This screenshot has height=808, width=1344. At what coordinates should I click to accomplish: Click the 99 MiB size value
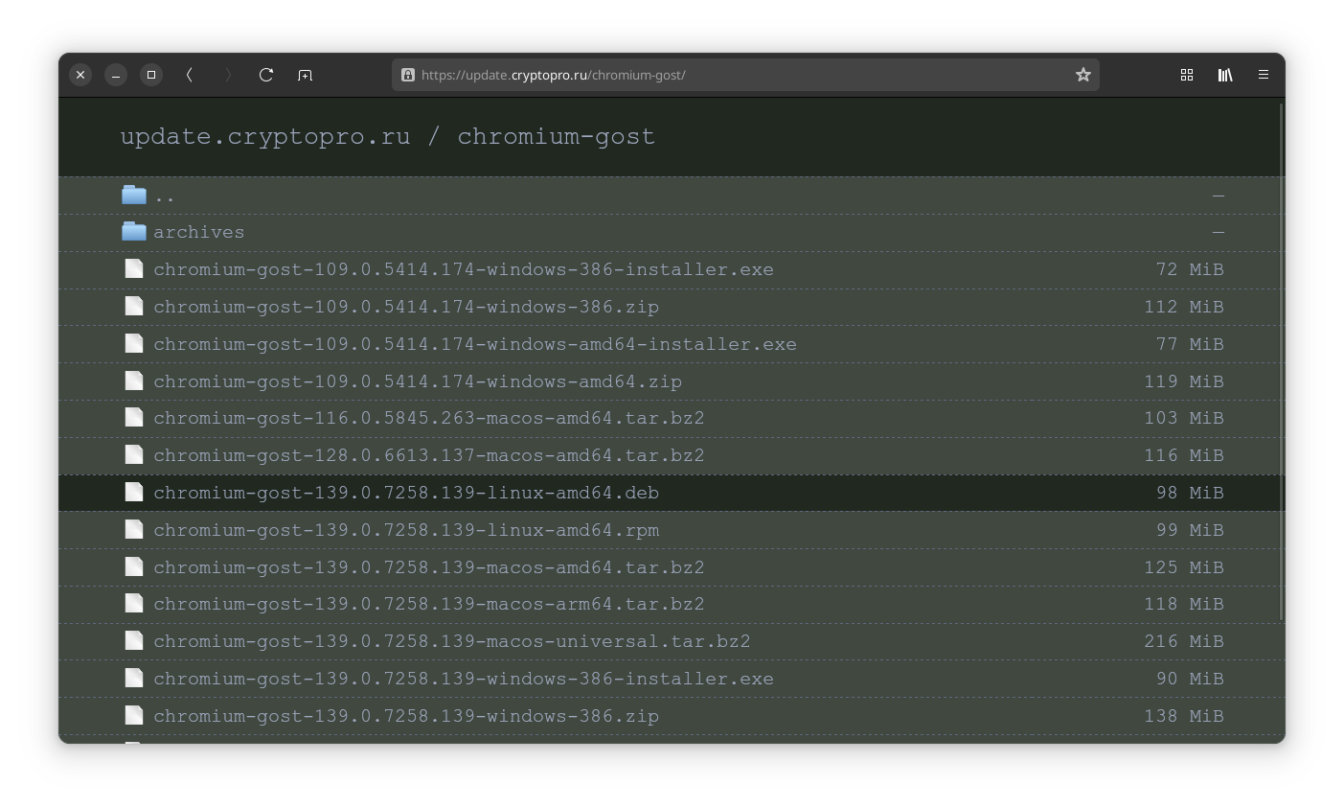point(1190,530)
